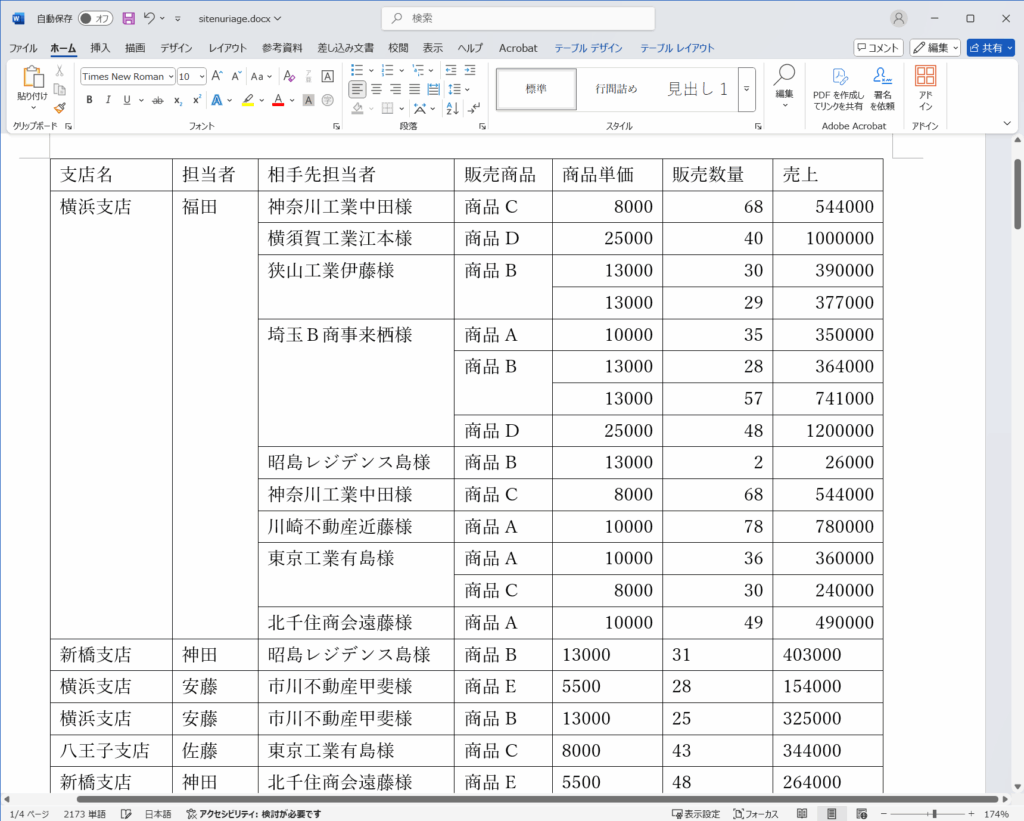Click the 共有 share button
Image resolution: width=1024 pixels, height=821 pixels.
point(990,47)
